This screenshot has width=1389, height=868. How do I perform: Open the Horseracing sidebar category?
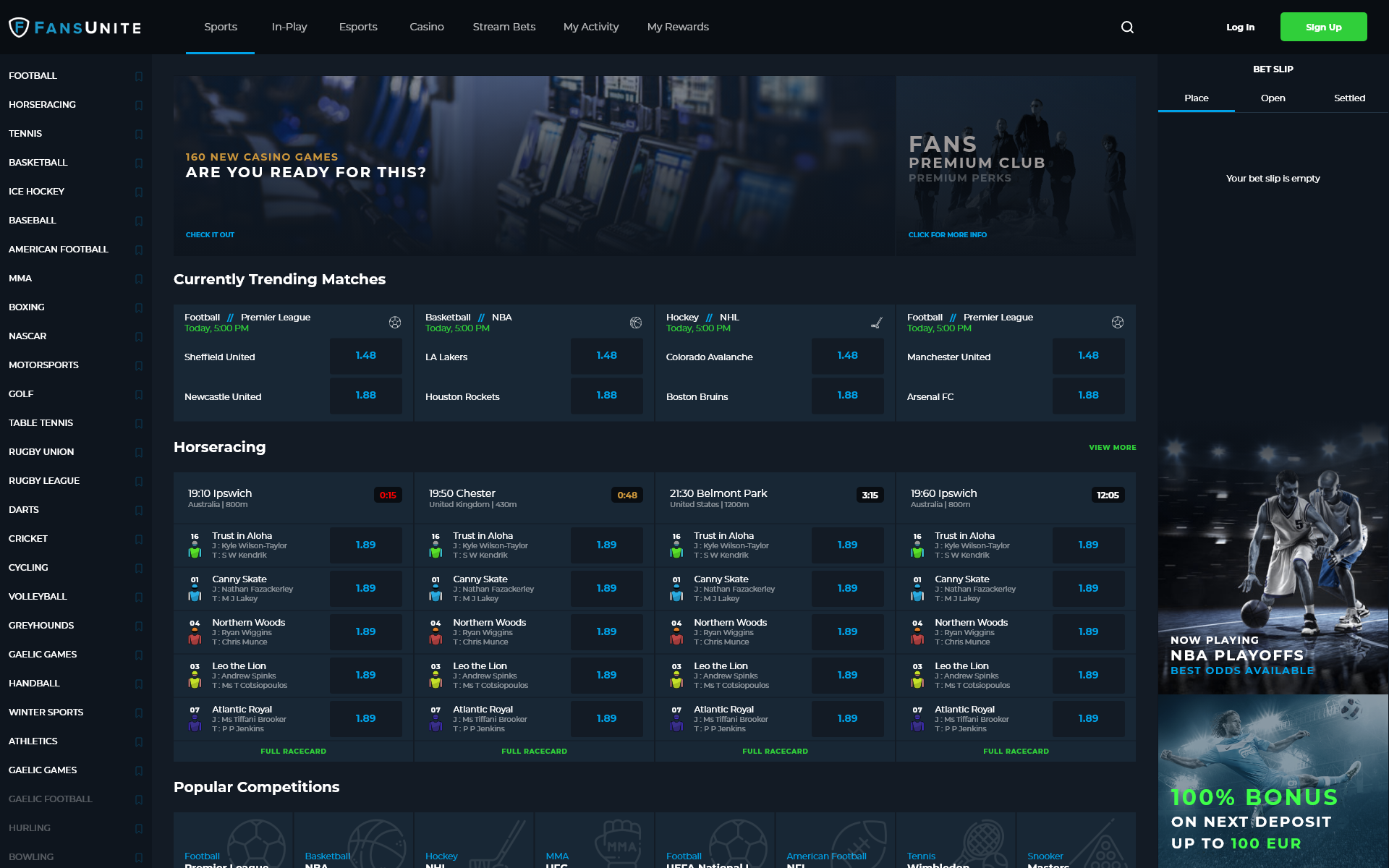43,105
